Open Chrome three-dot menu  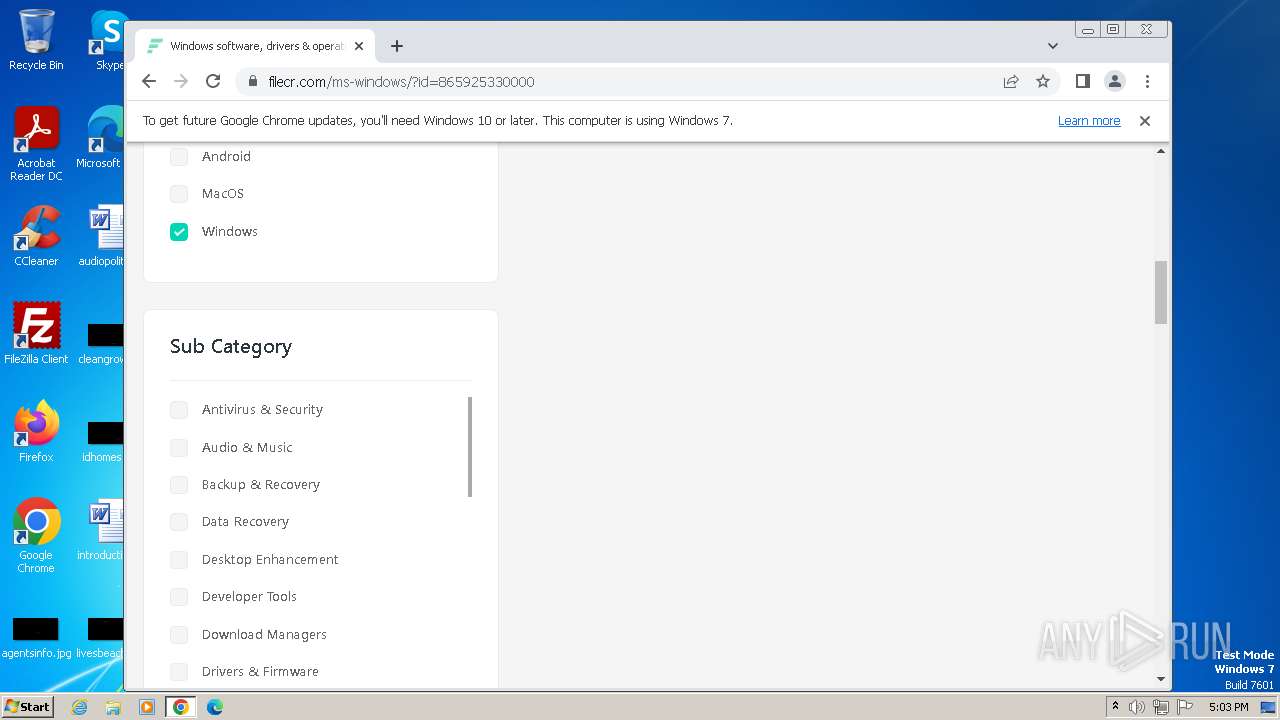point(1147,82)
